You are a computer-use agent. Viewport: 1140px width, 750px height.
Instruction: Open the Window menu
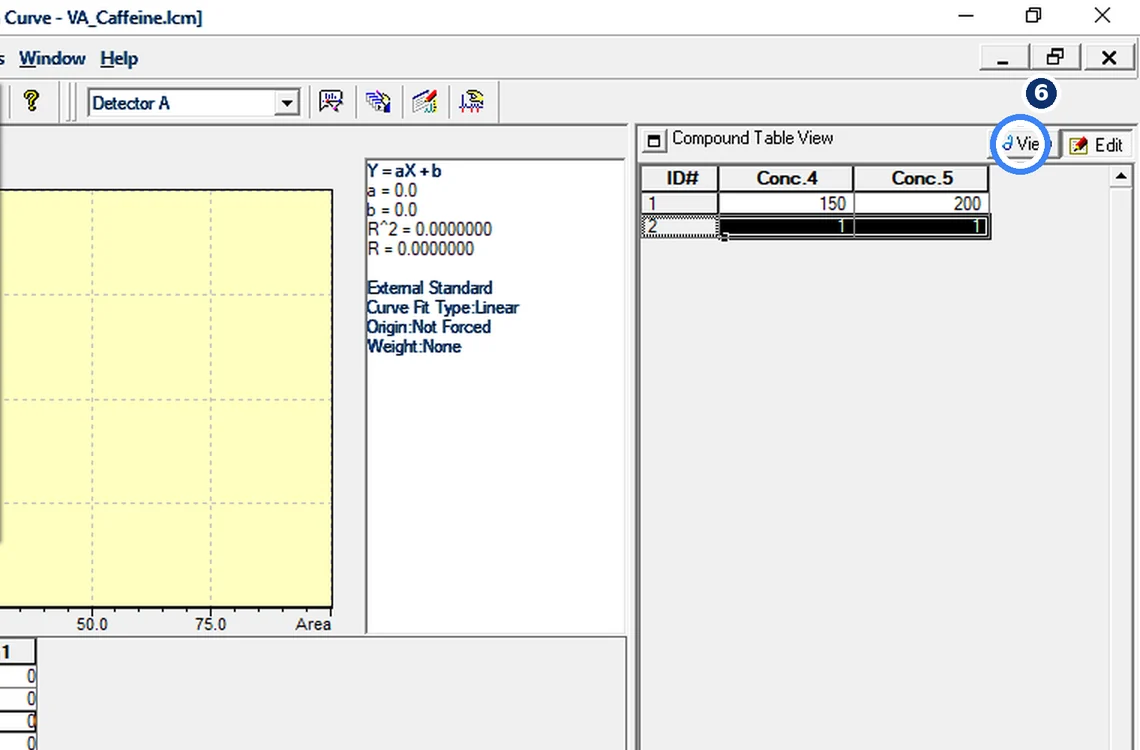[x=52, y=58]
